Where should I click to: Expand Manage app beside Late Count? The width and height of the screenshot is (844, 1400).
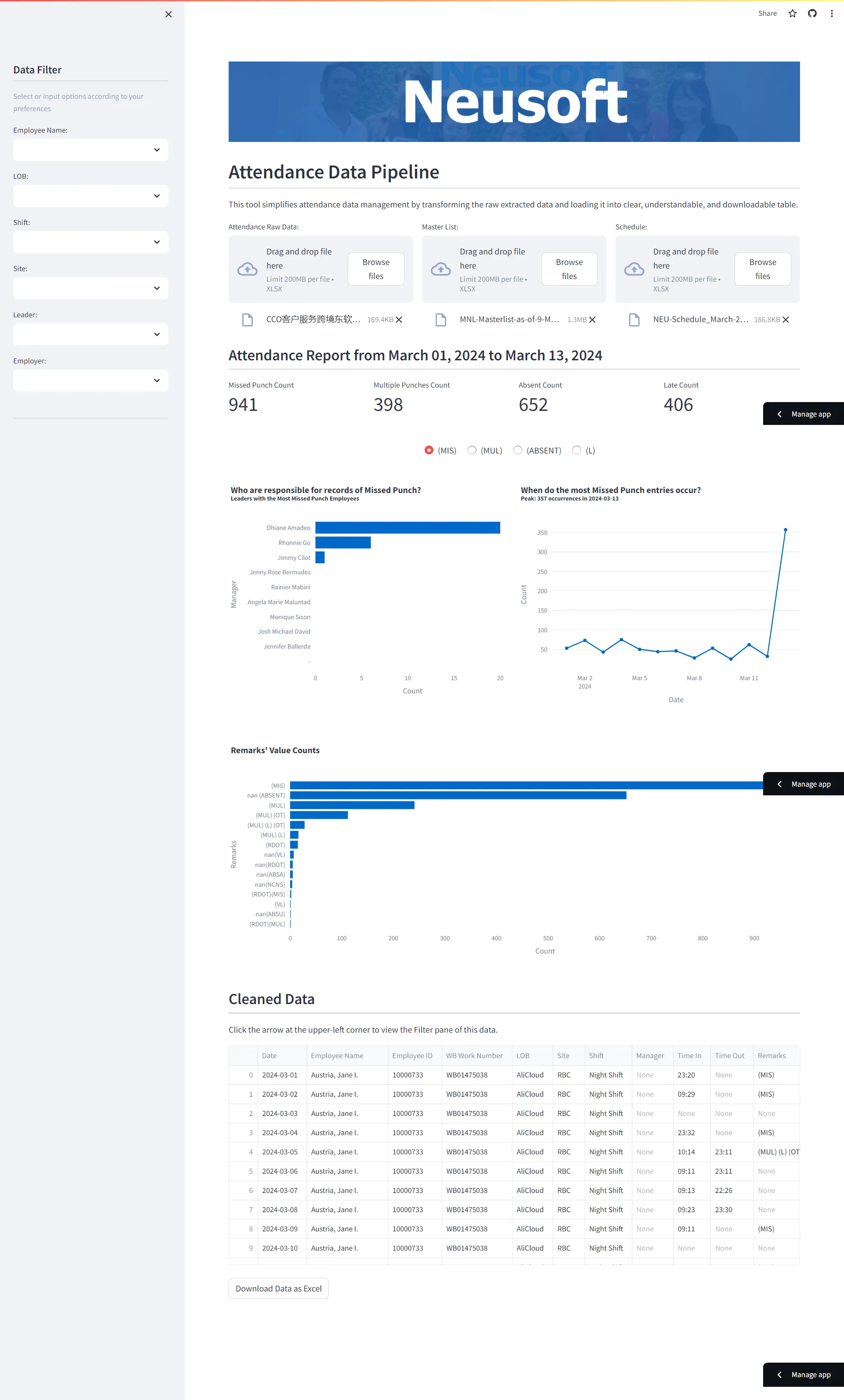tap(803, 413)
